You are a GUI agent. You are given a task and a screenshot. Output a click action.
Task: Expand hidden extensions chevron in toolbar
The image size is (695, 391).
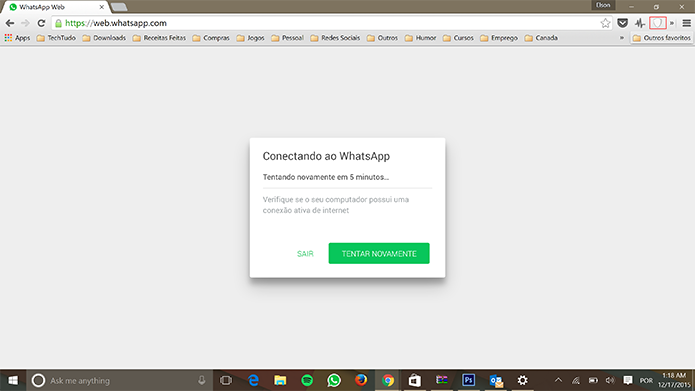(672, 23)
